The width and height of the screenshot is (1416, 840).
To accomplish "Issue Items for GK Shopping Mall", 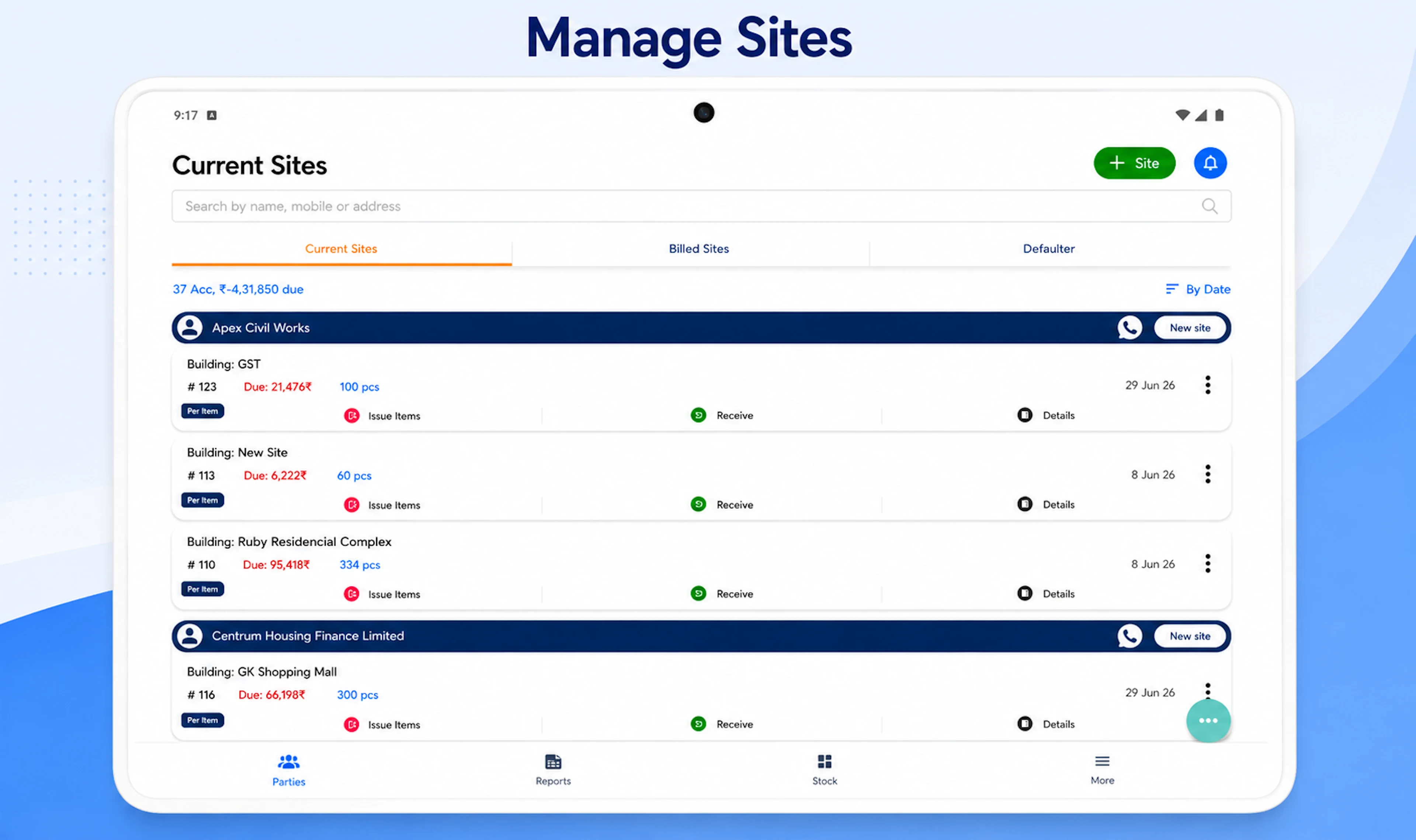I will [382, 725].
